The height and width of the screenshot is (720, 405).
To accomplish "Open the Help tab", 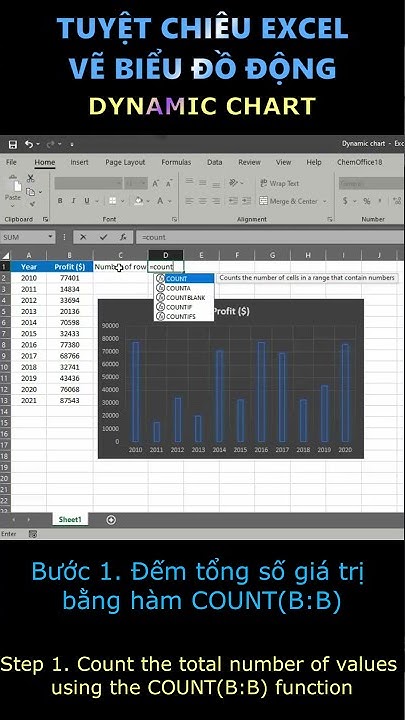I will tap(314, 162).
